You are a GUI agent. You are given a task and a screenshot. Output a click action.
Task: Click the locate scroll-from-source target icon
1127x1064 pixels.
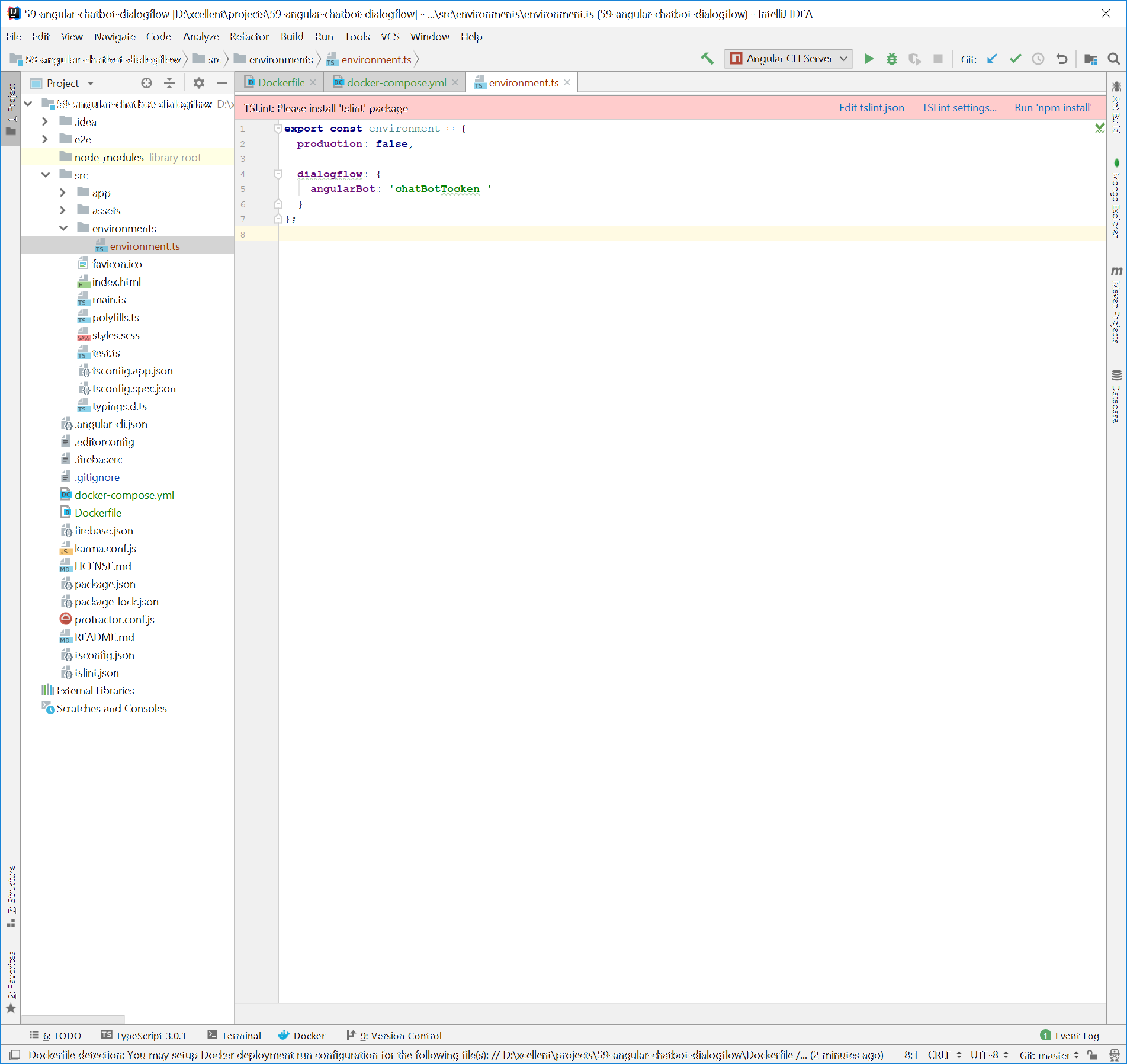[146, 83]
